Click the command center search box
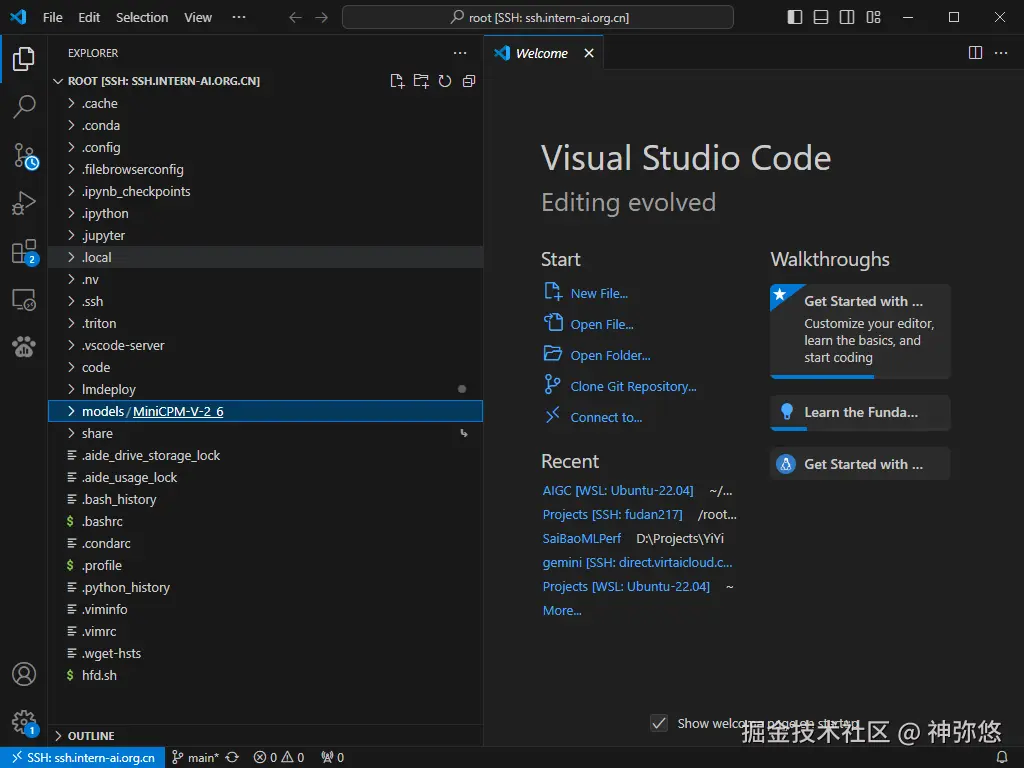Image resolution: width=1024 pixels, height=768 pixels. [x=538, y=17]
